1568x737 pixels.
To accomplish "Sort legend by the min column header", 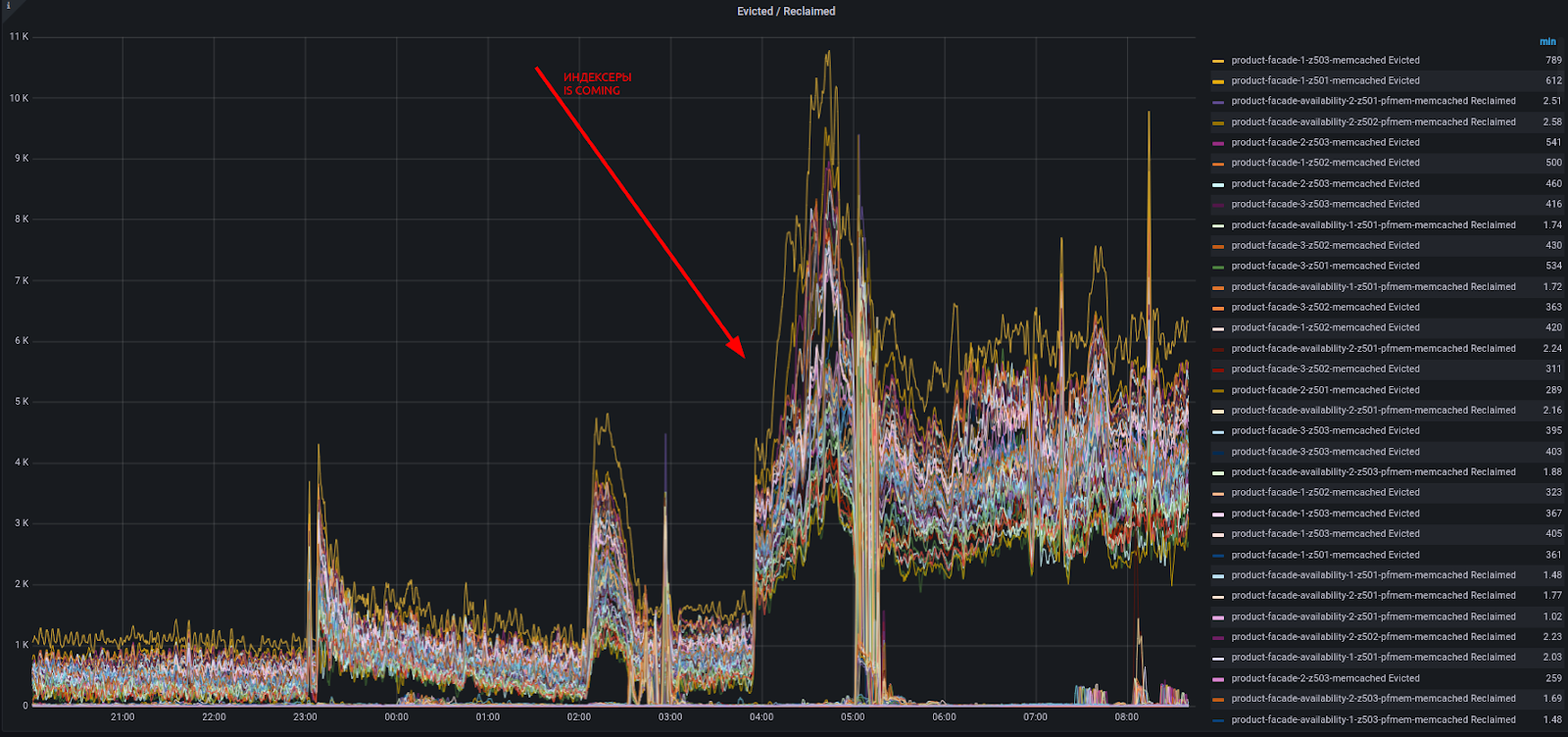I will click(1547, 41).
